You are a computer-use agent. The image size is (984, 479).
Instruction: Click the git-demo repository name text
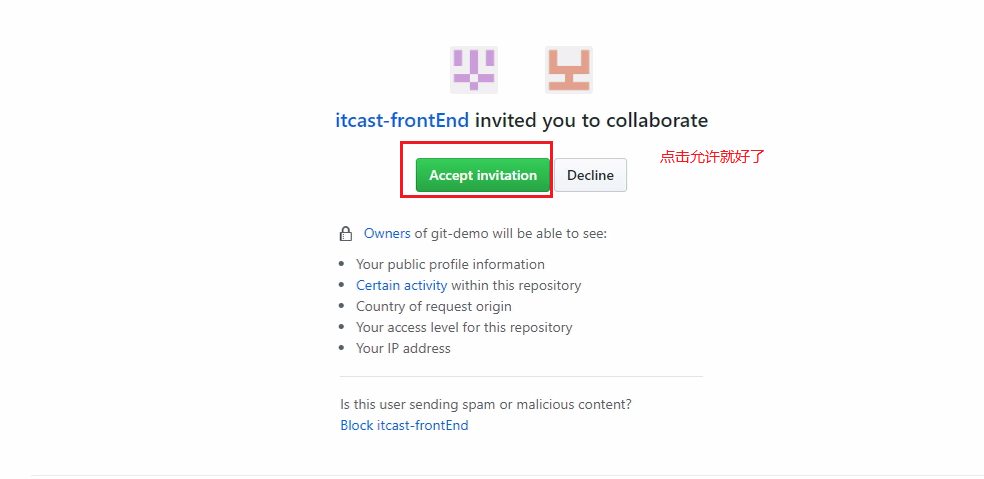[458, 233]
